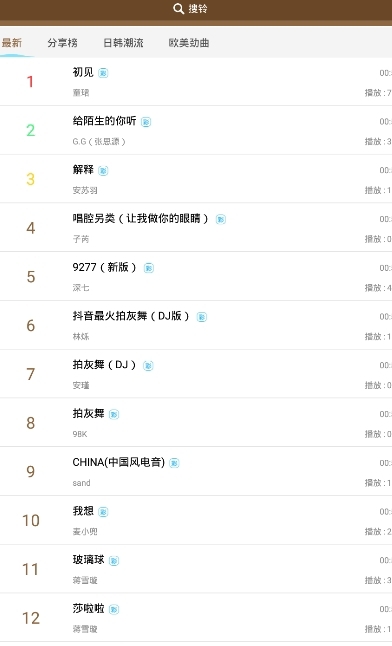This screenshot has height=646, width=392.
Task: Tap the badge icon beside CHINA(中国风电音)
Action: click(174, 463)
